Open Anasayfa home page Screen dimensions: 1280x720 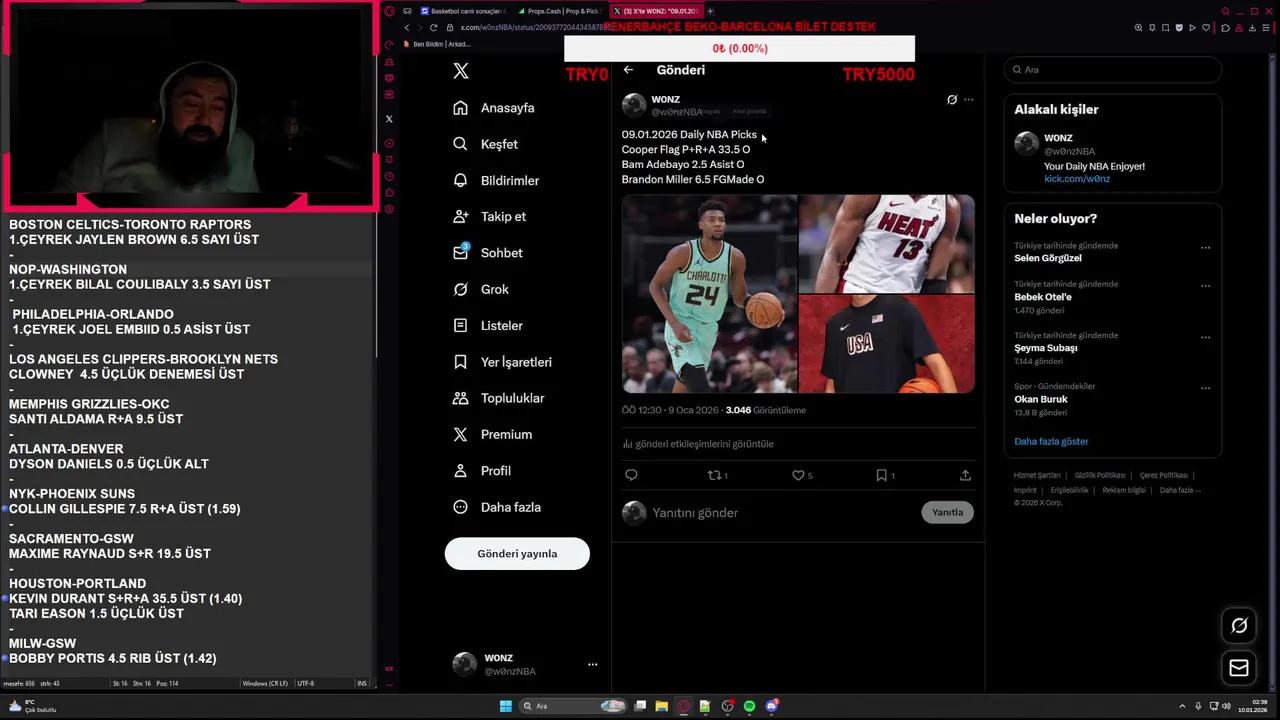pos(494,108)
